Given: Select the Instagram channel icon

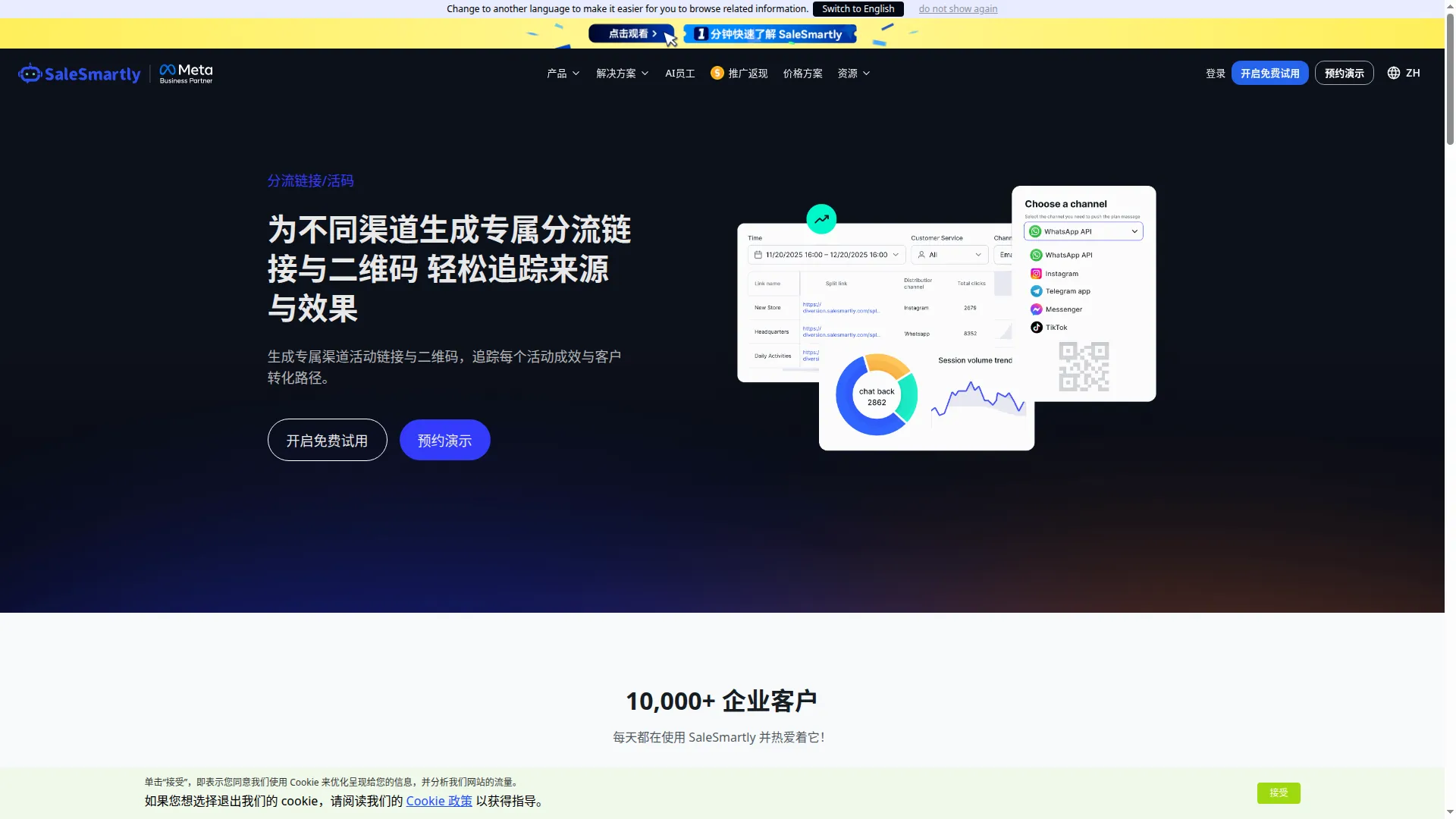Looking at the screenshot, I should (1036, 274).
